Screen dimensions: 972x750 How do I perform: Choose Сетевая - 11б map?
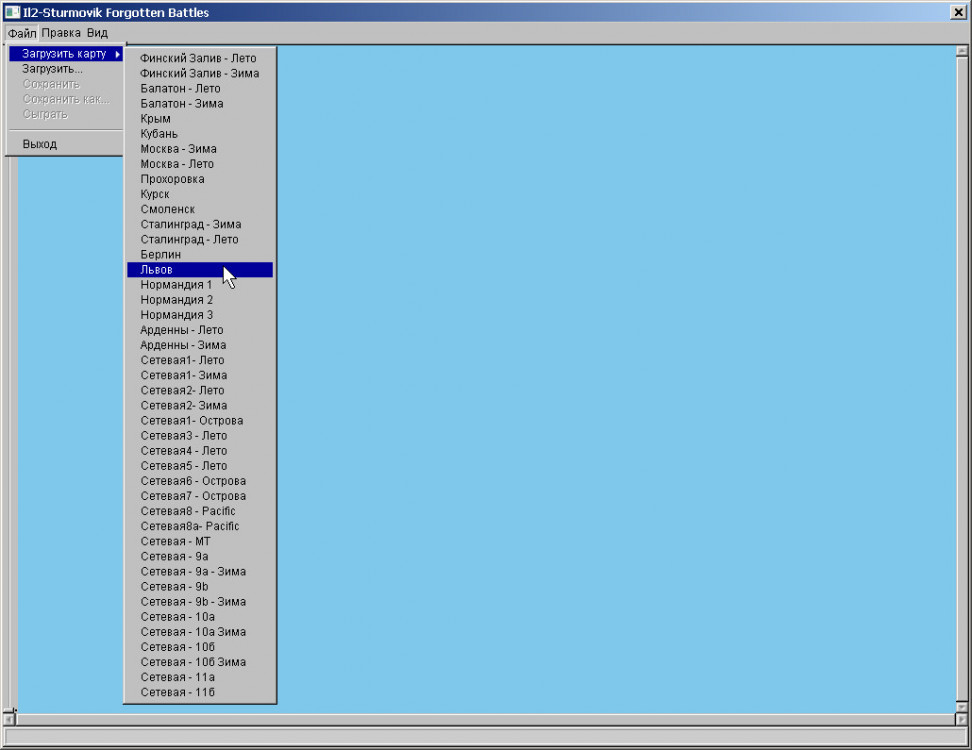[178, 692]
